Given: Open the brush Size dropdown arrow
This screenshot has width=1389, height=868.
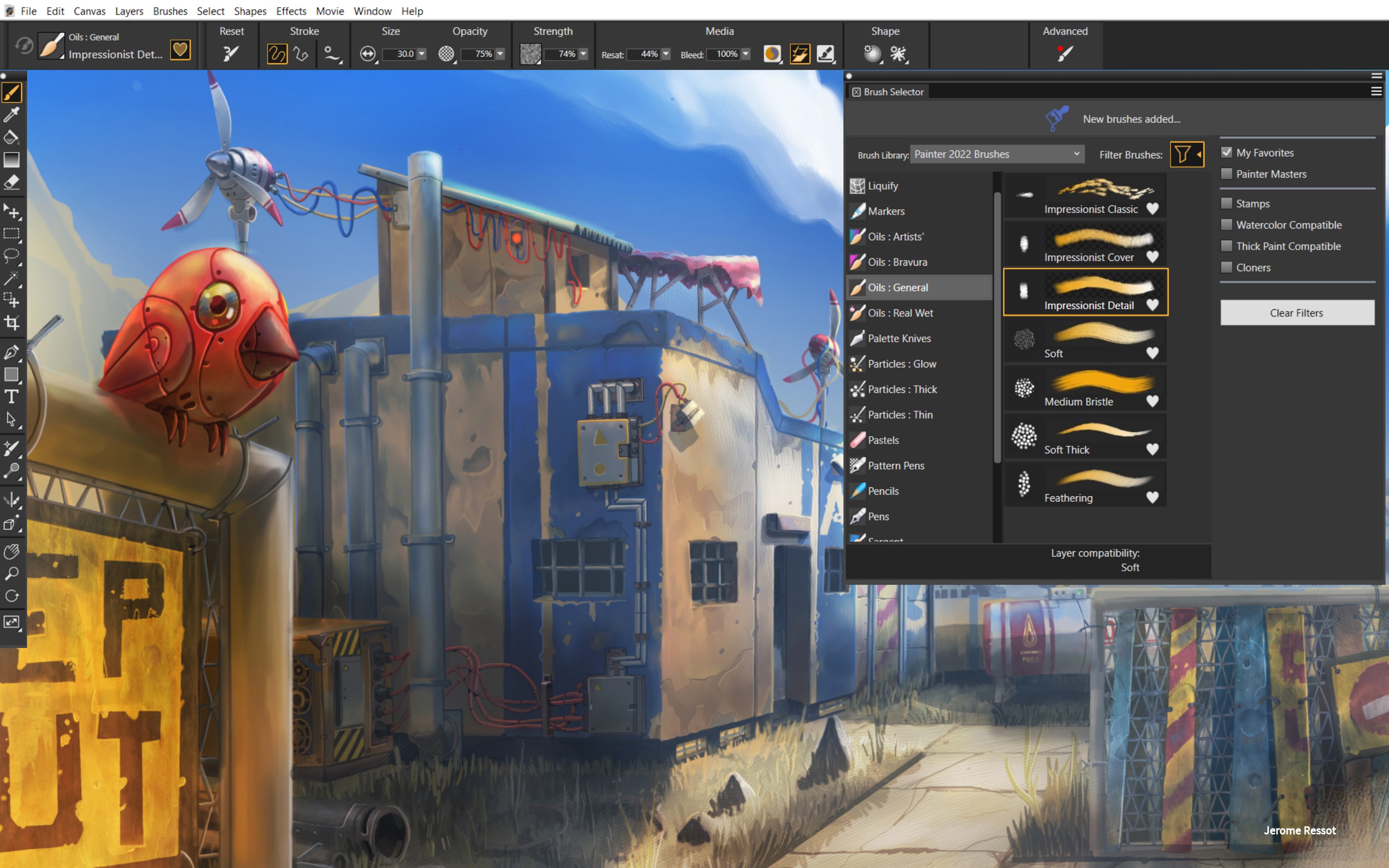Looking at the screenshot, I should point(422,54).
